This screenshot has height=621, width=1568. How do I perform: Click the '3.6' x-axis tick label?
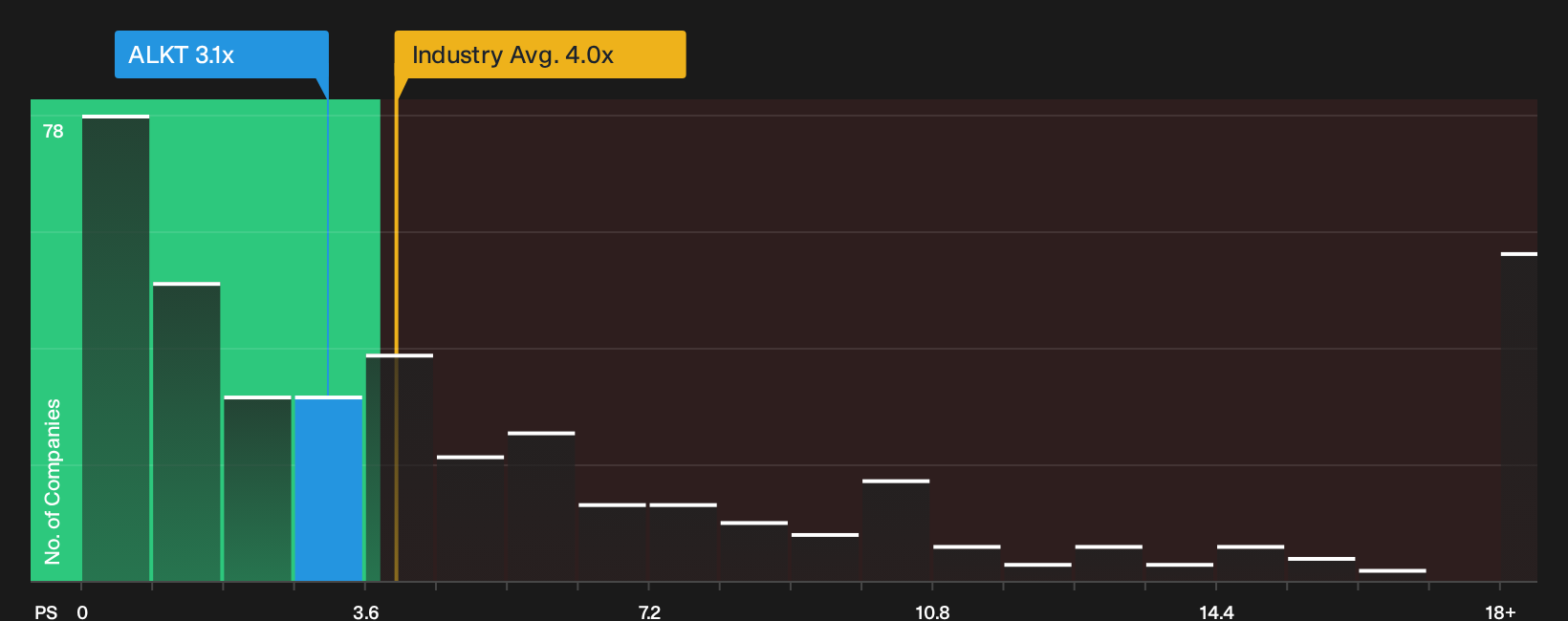point(365,612)
